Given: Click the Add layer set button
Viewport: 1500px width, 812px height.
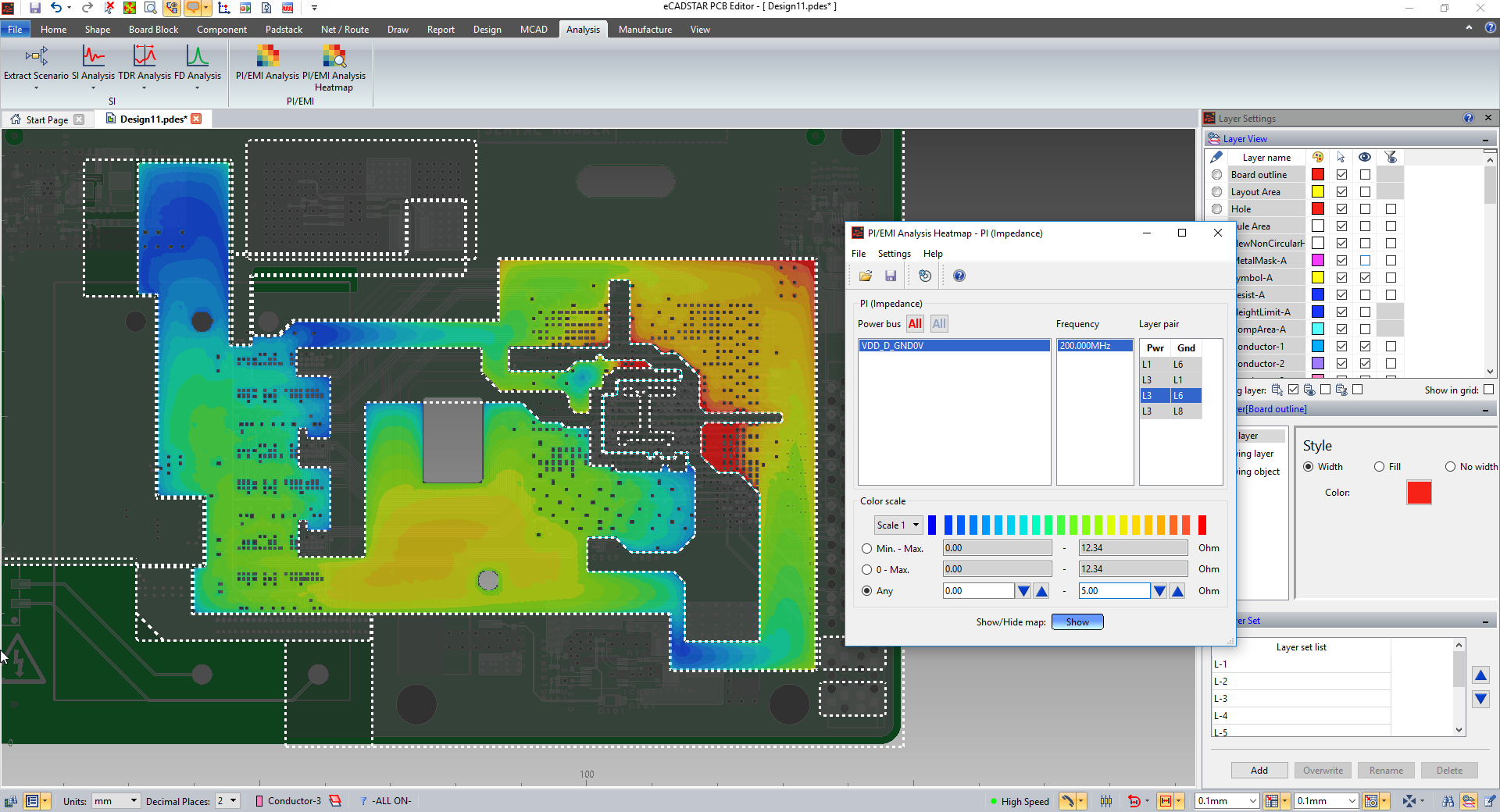Looking at the screenshot, I should (x=1259, y=771).
